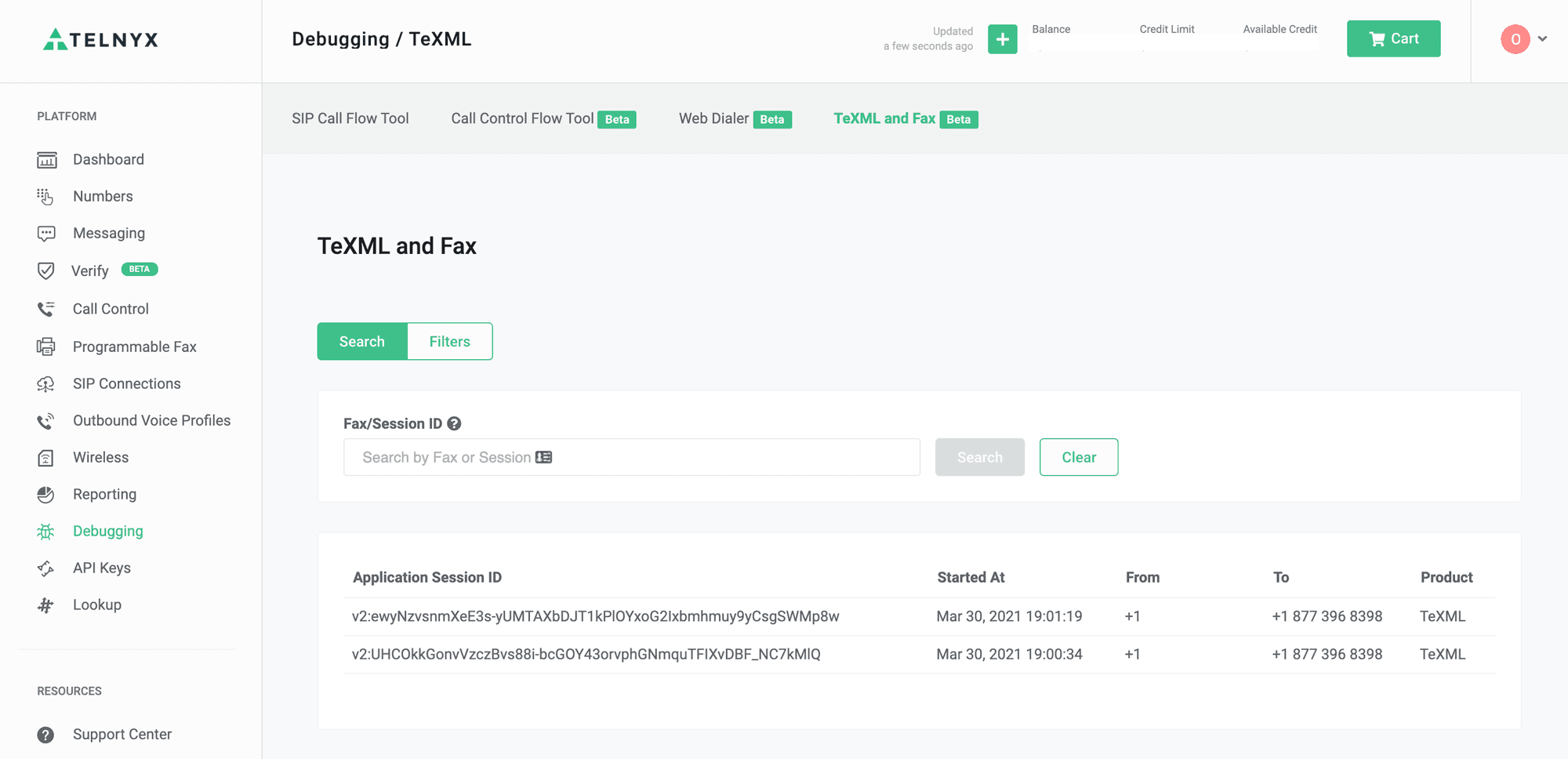Go to Dashboard in the sidebar

click(x=108, y=160)
